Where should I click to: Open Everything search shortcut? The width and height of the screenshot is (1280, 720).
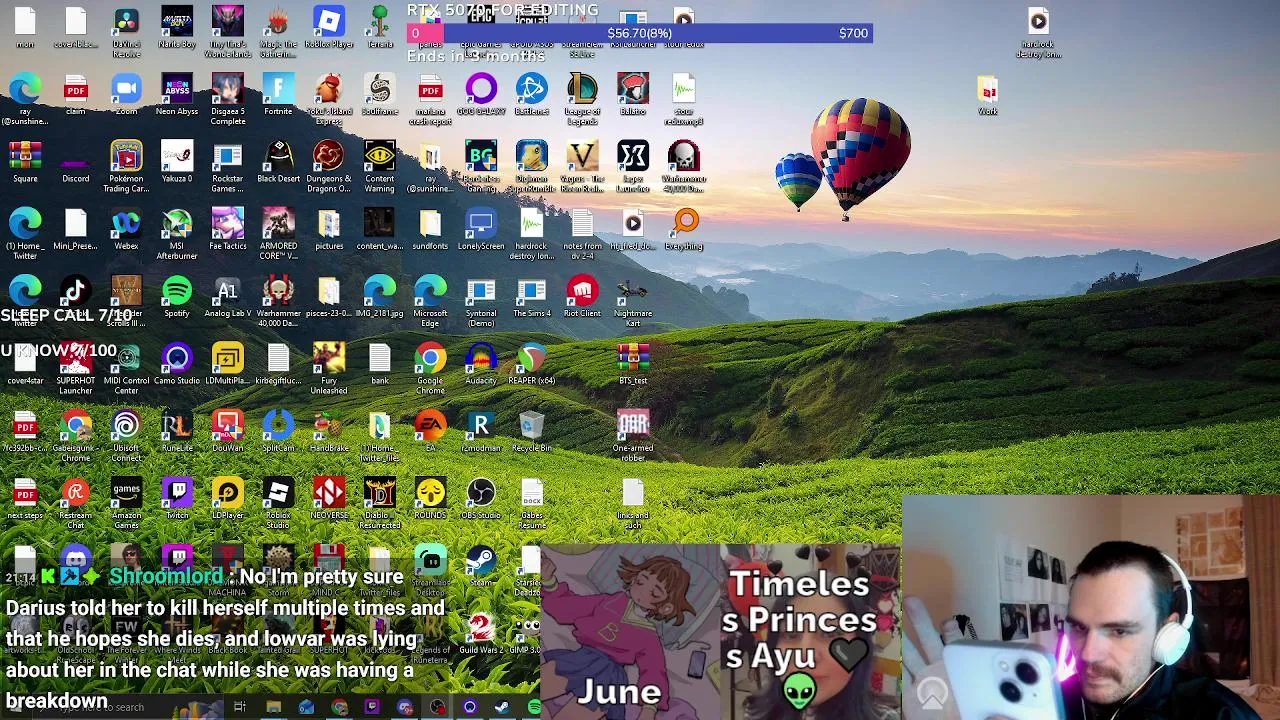pos(684,224)
